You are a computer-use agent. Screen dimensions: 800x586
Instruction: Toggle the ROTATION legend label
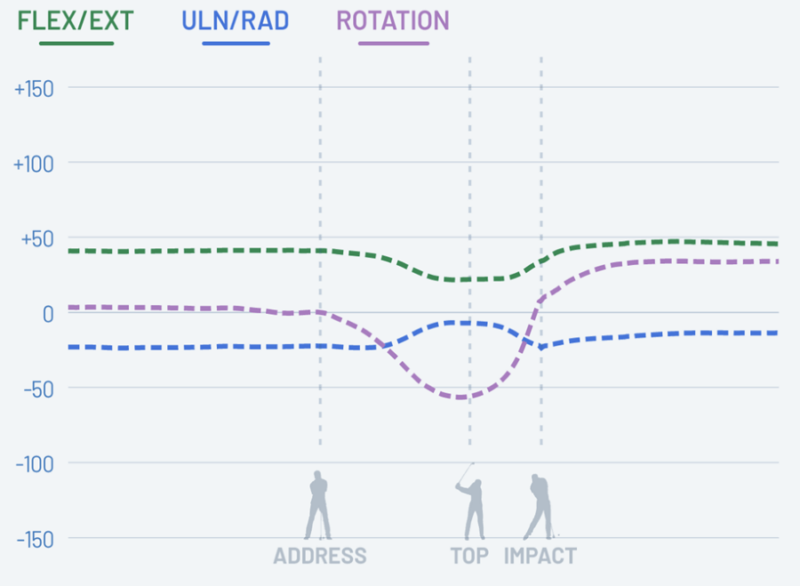click(x=393, y=21)
